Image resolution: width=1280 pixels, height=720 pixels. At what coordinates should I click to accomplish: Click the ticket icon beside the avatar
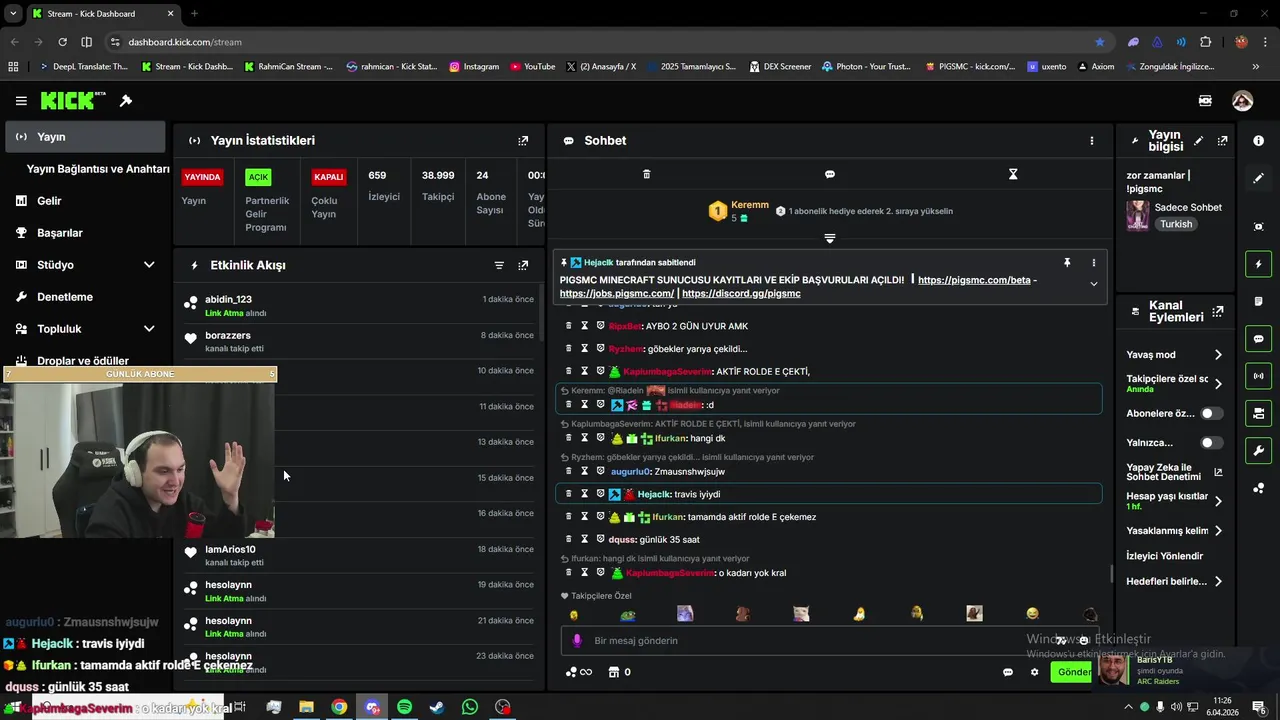coord(1205,101)
